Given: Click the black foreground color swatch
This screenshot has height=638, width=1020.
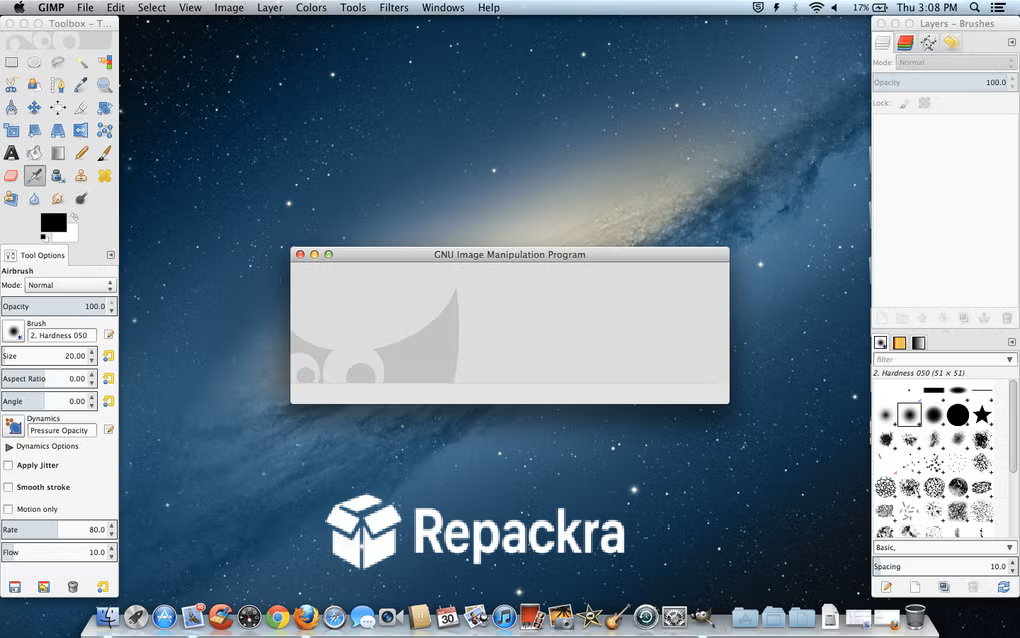Looking at the screenshot, I should tap(53, 222).
